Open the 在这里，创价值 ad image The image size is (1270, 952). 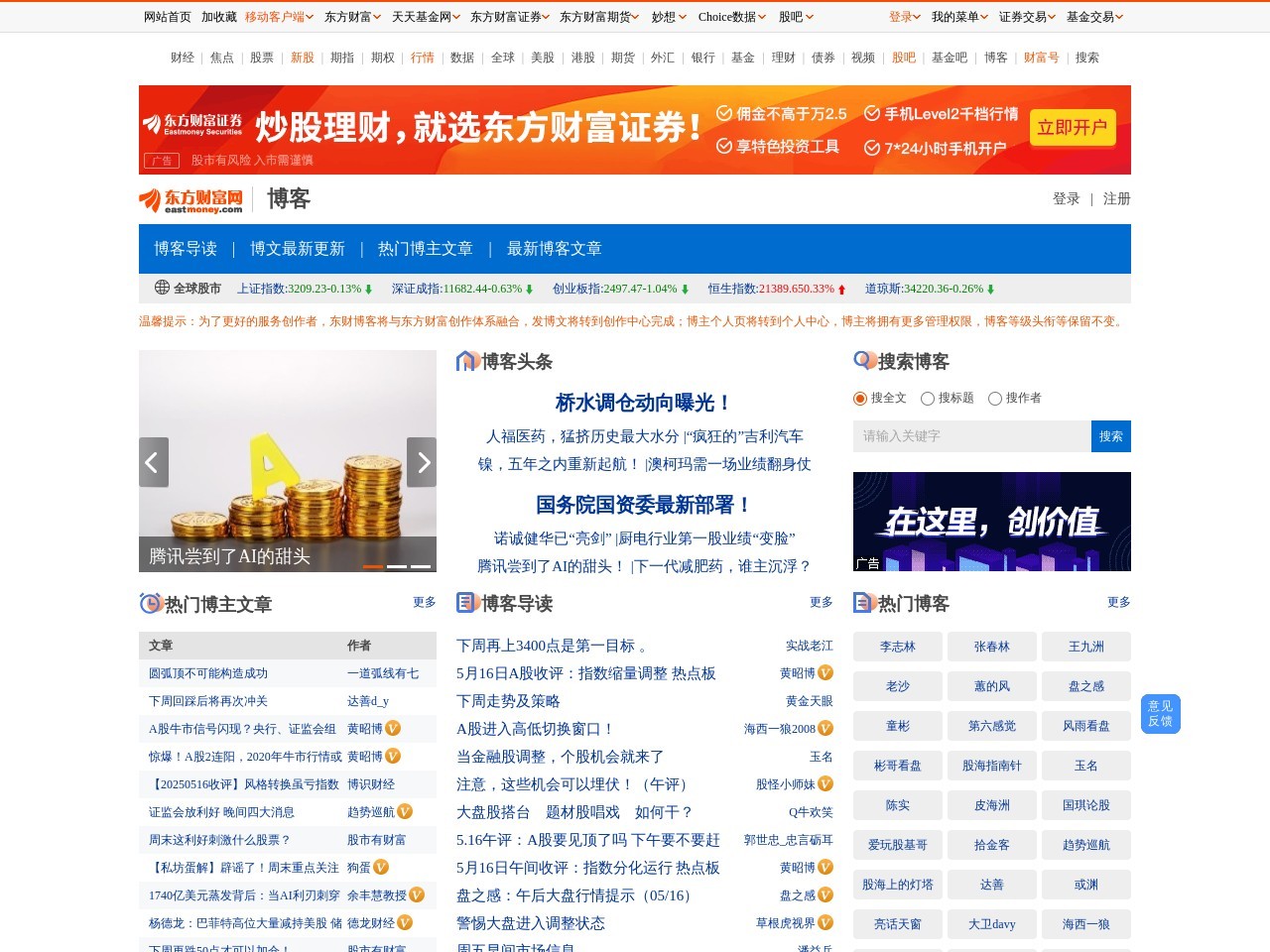tap(992, 522)
